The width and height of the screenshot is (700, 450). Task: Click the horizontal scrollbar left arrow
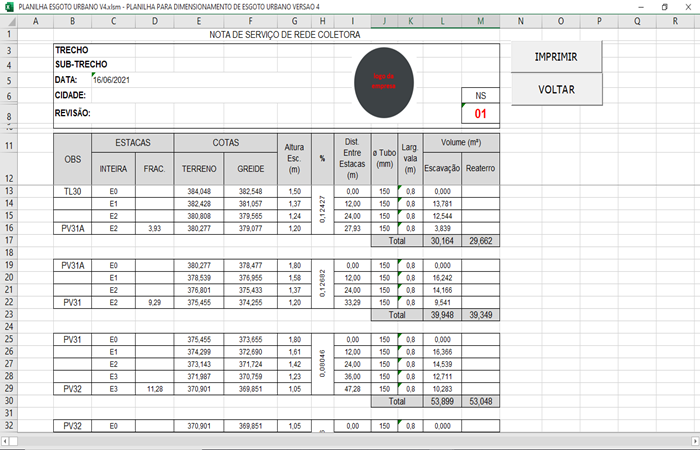6,440
